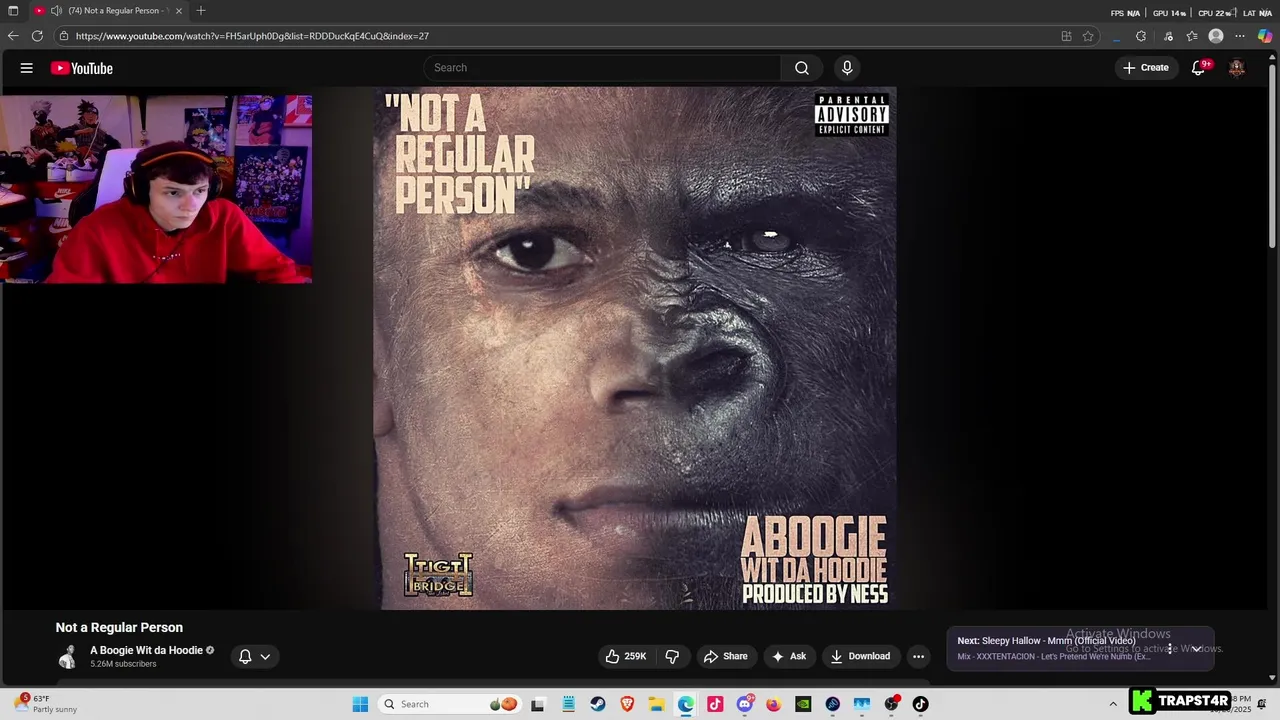Open the YouTube notifications bell

point(1198,68)
